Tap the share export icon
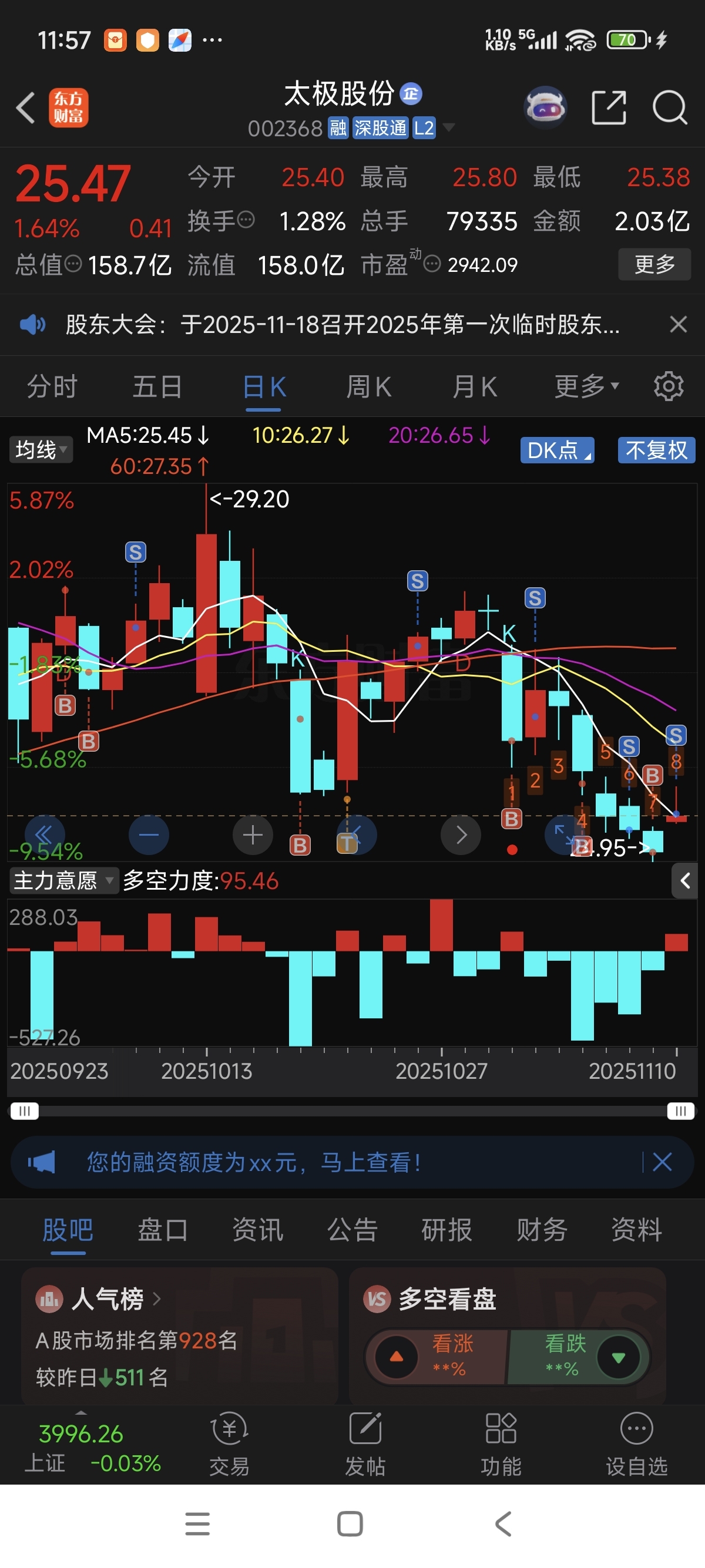This screenshot has height=1568, width=705. pyautogui.click(x=609, y=107)
